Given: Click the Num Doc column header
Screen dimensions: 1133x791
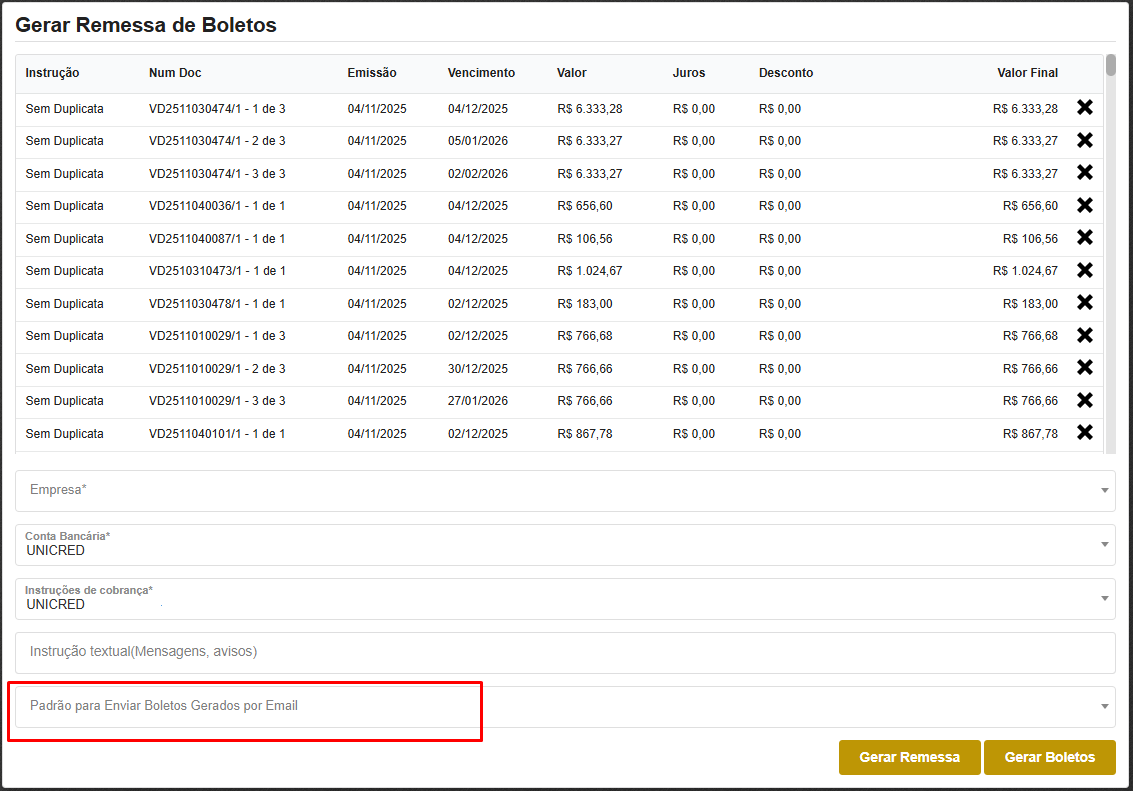Looking at the screenshot, I should coord(175,73).
